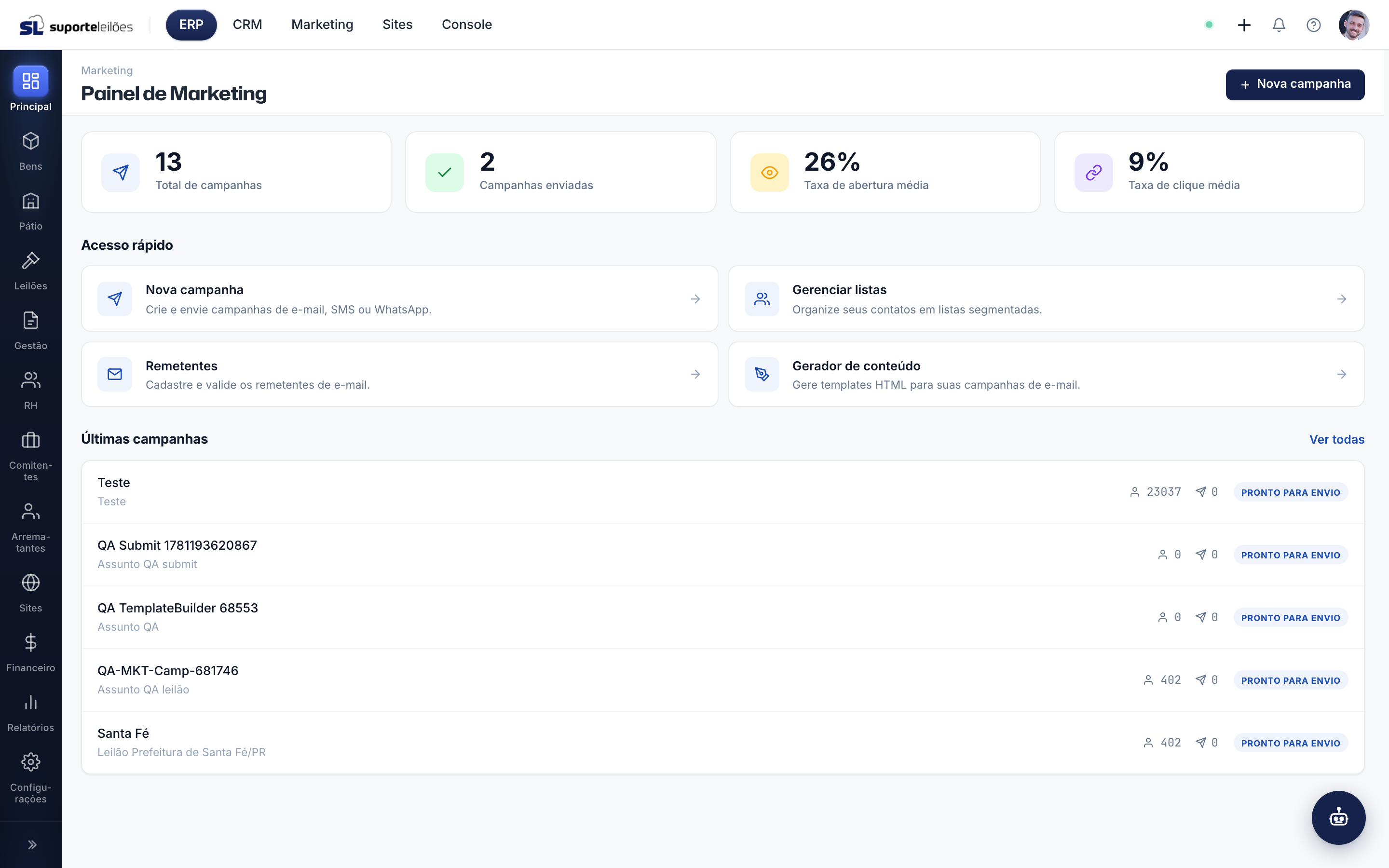Open the chatbot assistant button
This screenshot has height=868, width=1389.
tap(1338, 817)
